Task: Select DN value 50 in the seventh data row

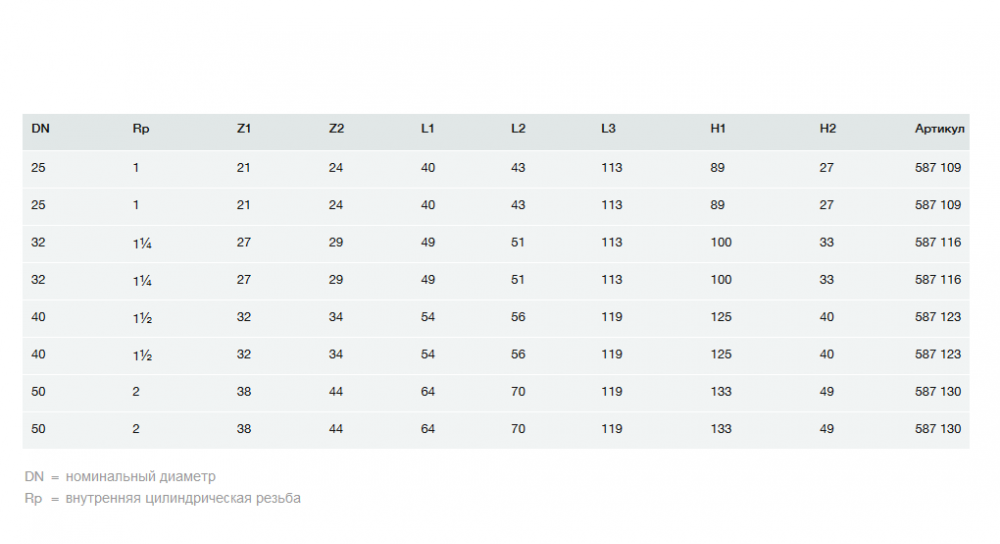Action: 38,392
